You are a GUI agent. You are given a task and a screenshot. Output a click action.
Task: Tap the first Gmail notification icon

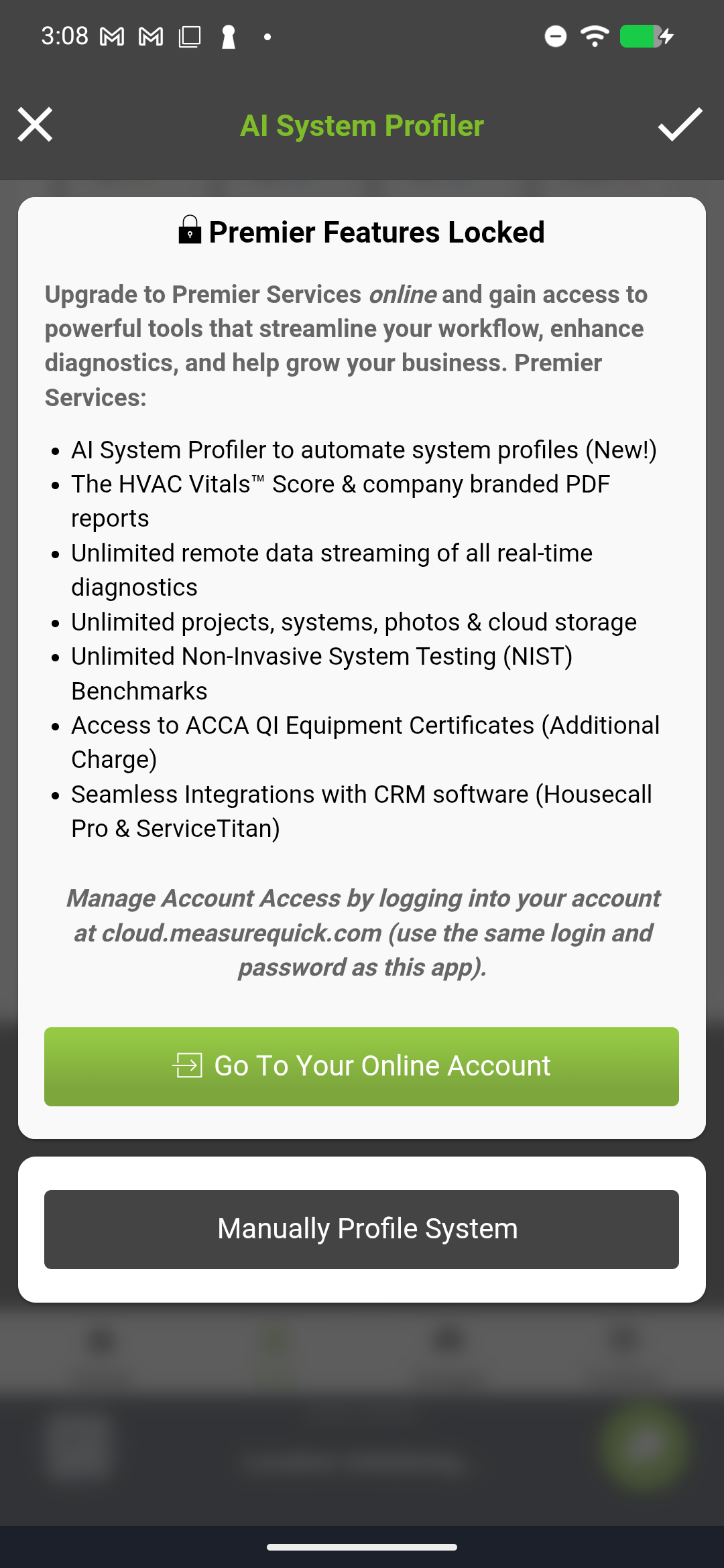(111, 36)
